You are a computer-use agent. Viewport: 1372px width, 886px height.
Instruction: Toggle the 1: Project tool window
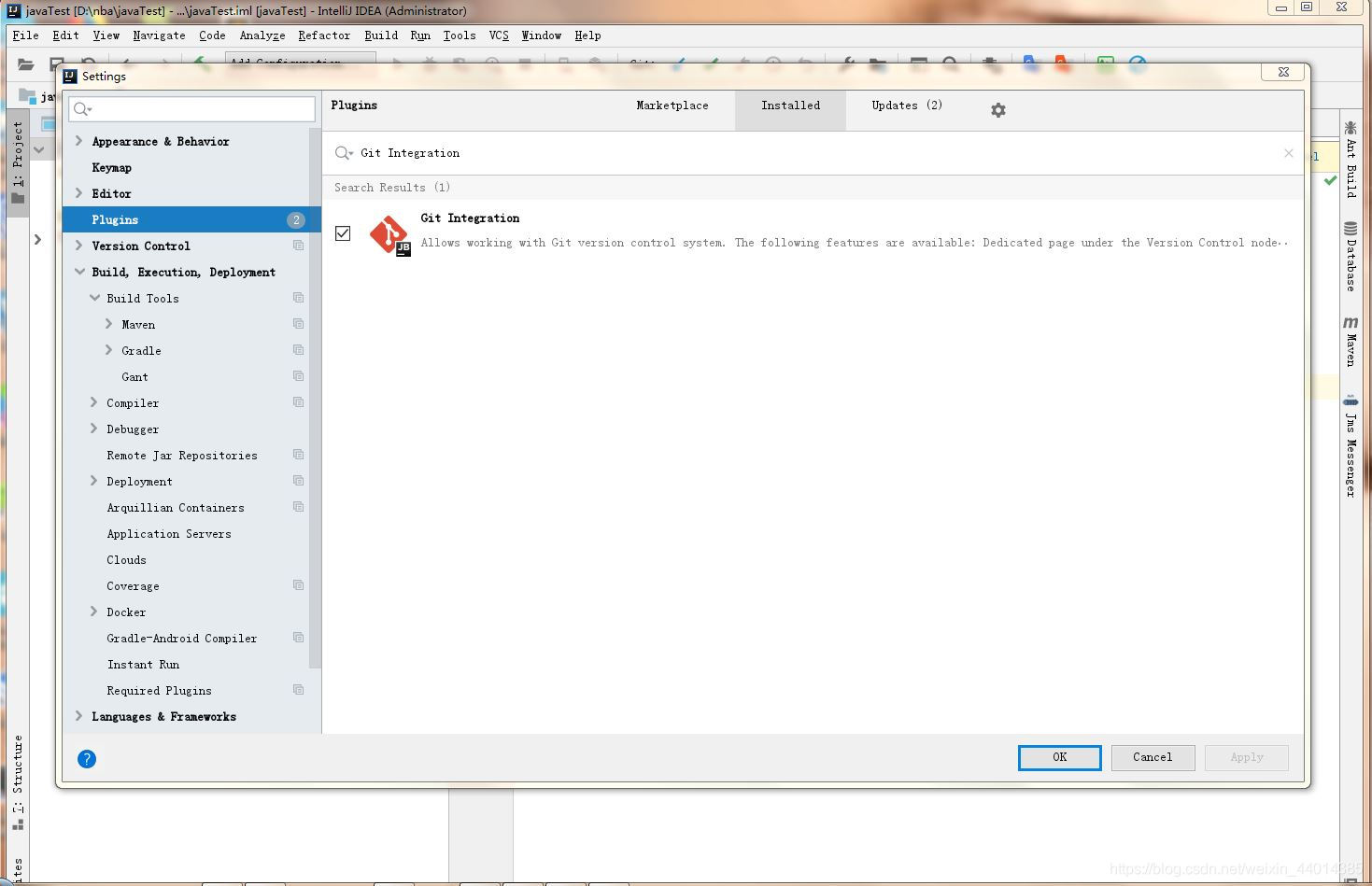18,162
